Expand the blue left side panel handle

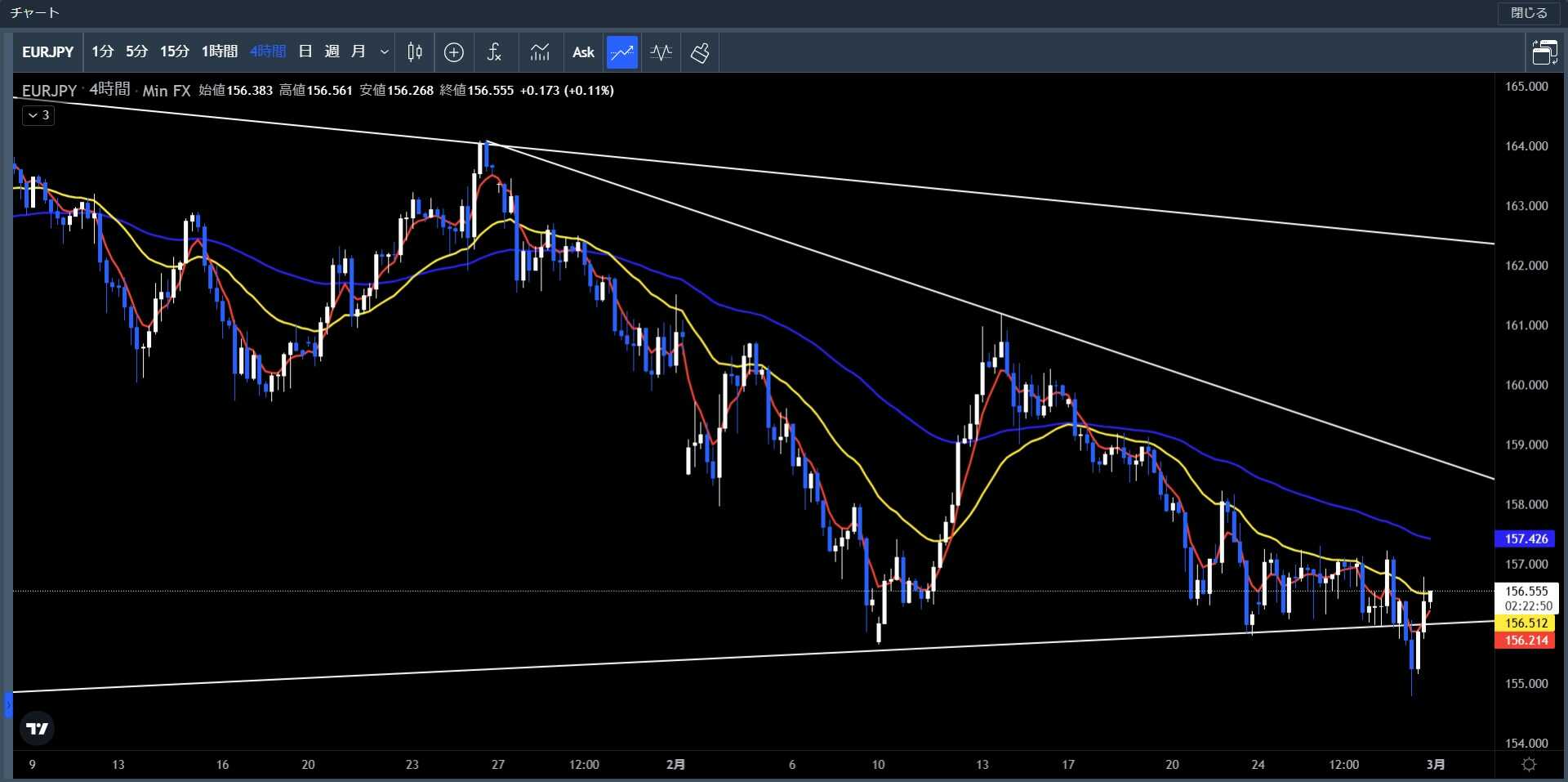[8, 704]
